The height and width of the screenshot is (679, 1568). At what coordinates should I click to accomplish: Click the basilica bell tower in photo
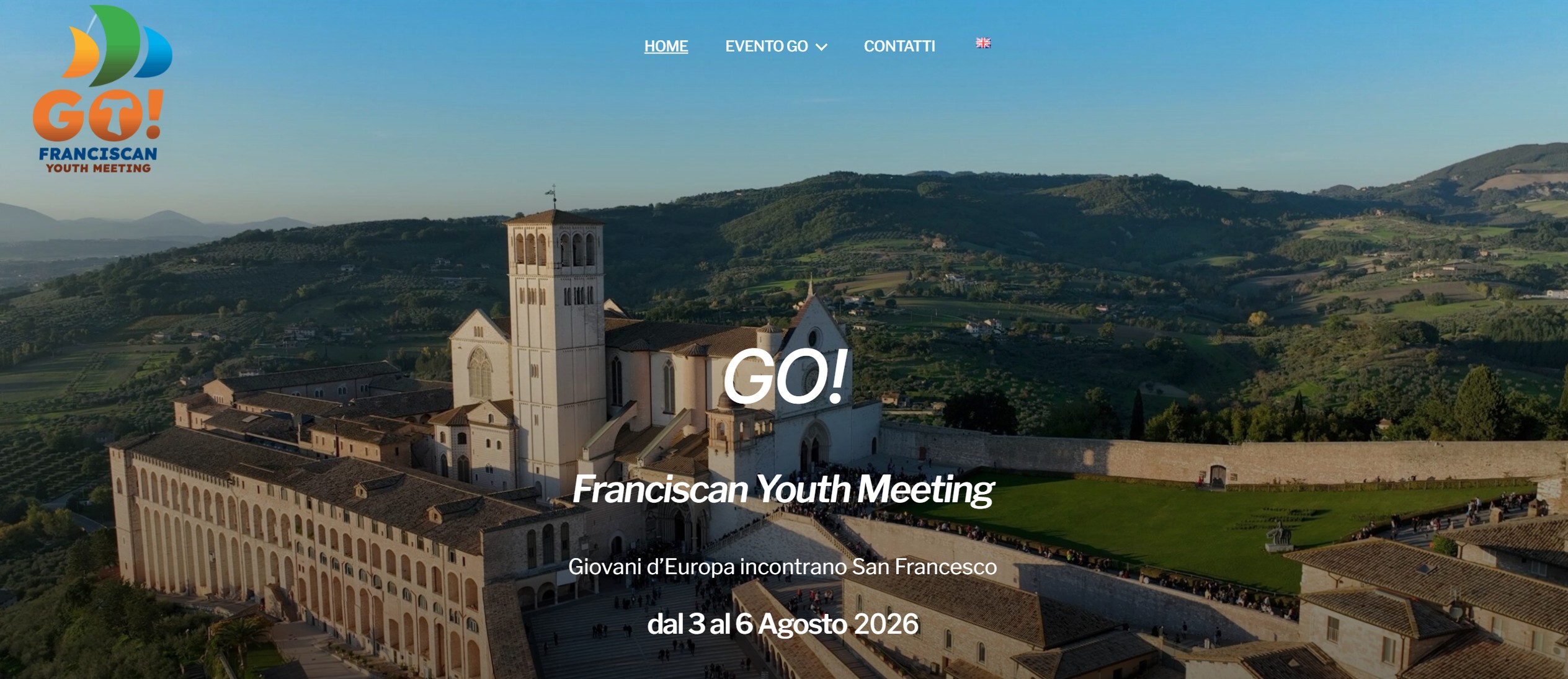(556, 347)
